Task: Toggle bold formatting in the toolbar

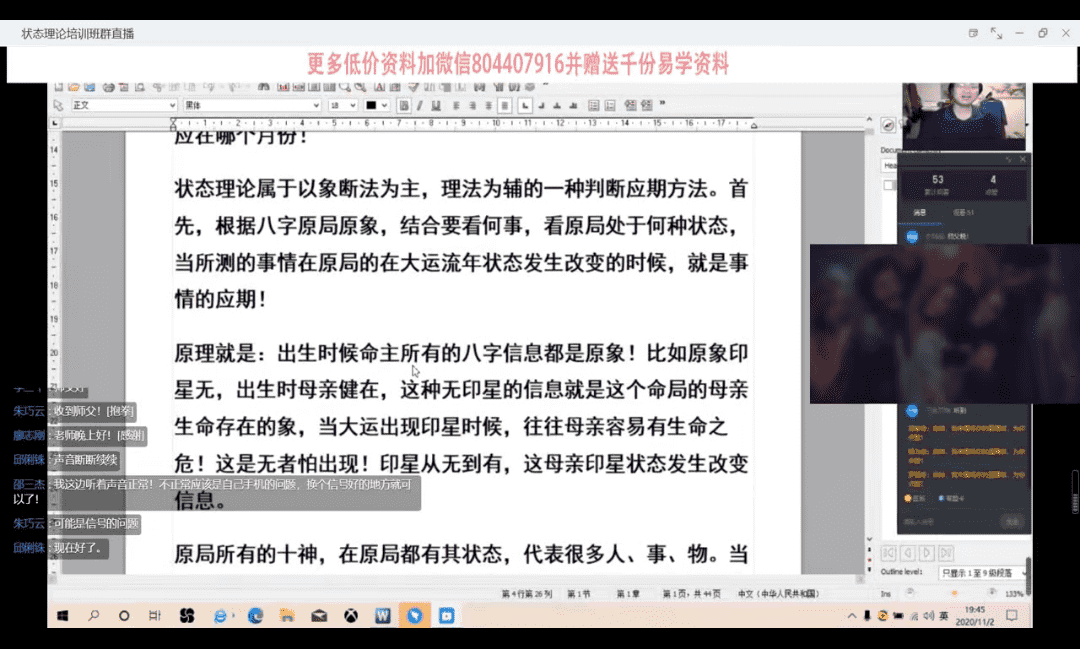Action: pos(405,105)
